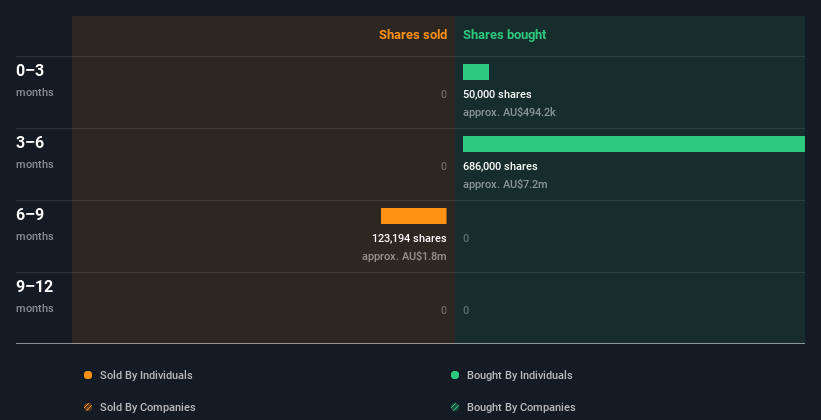Image resolution: width=821 pixels, height=420 pixels.
Task: Click the approx. AU$7.2m value text
Action: point(505,184)
